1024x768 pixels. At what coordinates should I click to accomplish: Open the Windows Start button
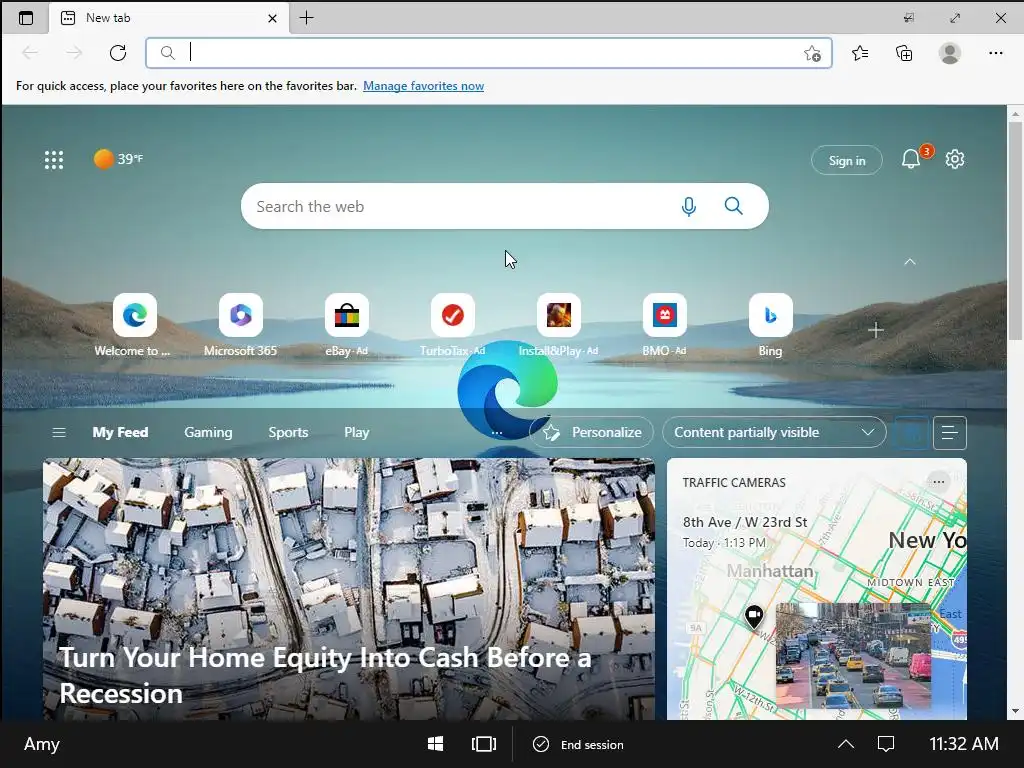point(435,744)
